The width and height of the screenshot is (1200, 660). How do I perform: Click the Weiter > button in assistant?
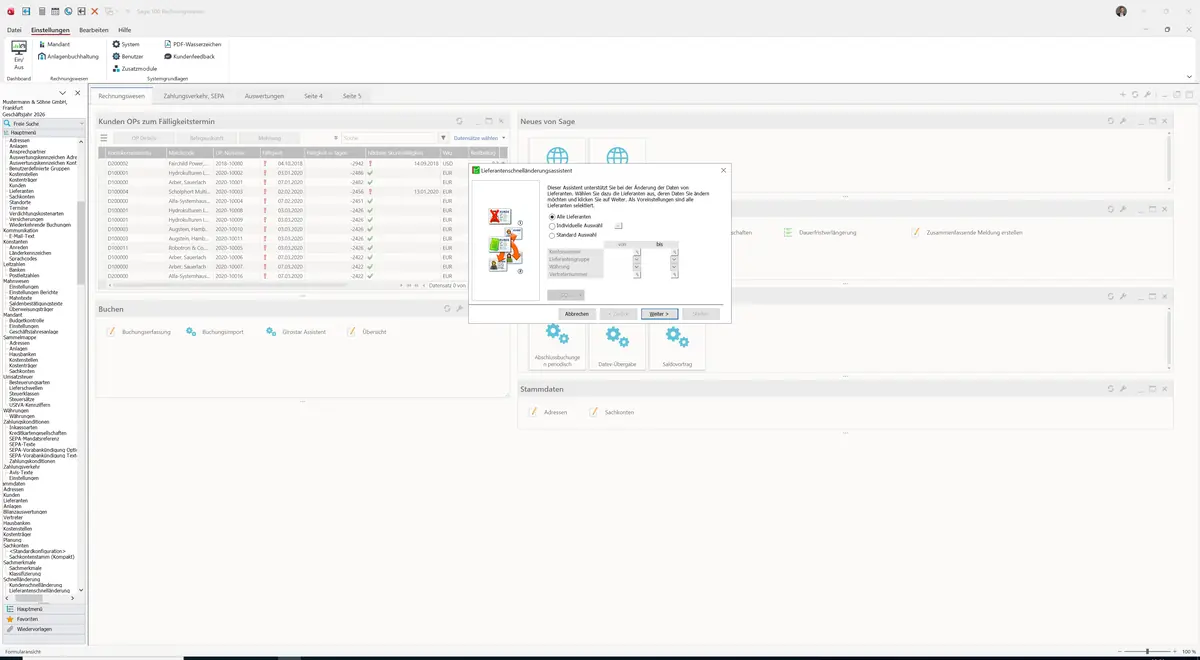point(659,314)
